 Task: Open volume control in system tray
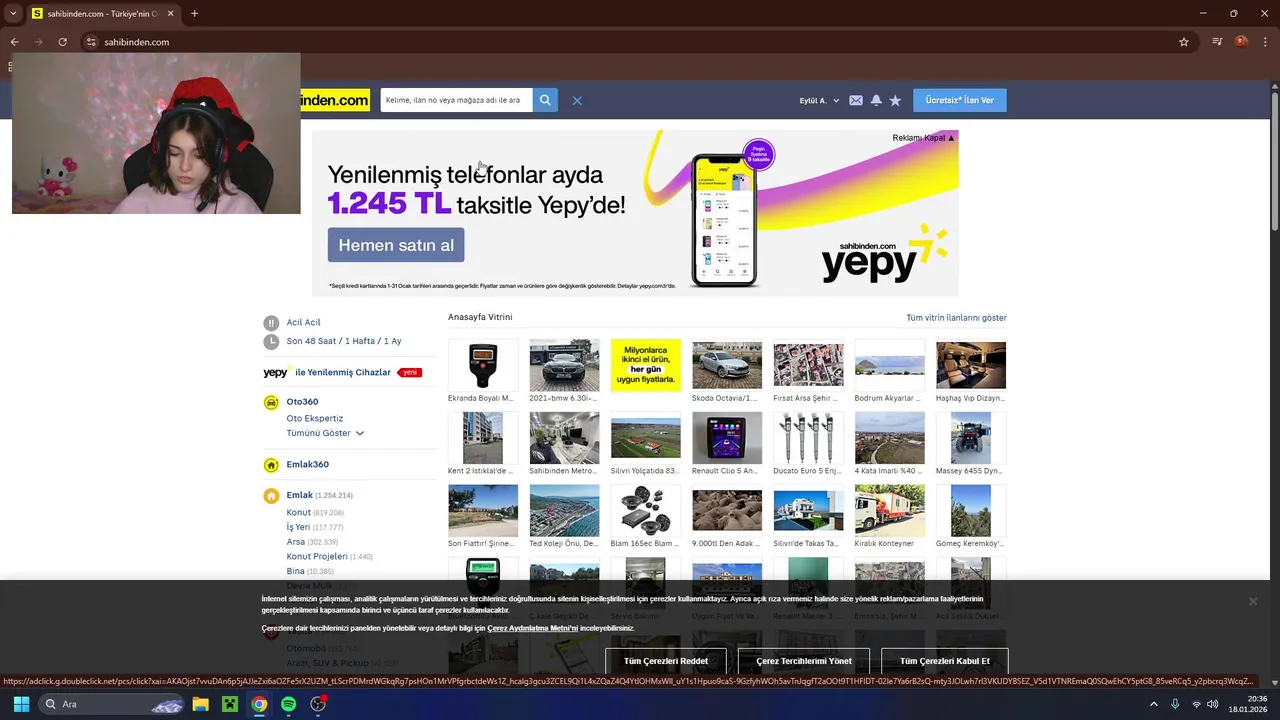pyautogui.click(x=1213, y=704)
